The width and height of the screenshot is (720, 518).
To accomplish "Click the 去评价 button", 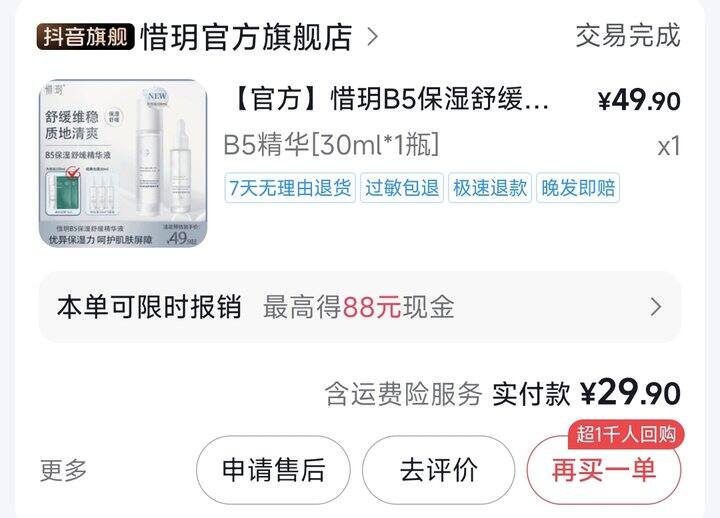I will click(x=439, y=470).
